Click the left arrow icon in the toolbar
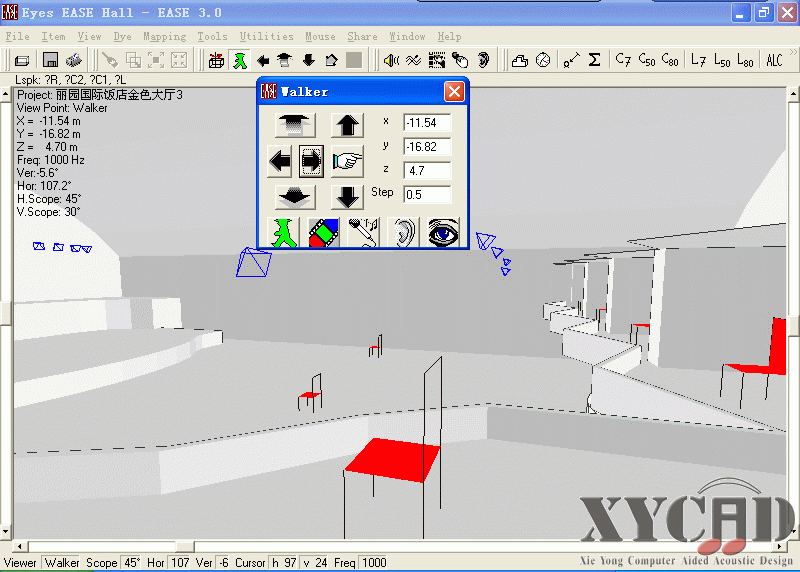 pos(263,61)
